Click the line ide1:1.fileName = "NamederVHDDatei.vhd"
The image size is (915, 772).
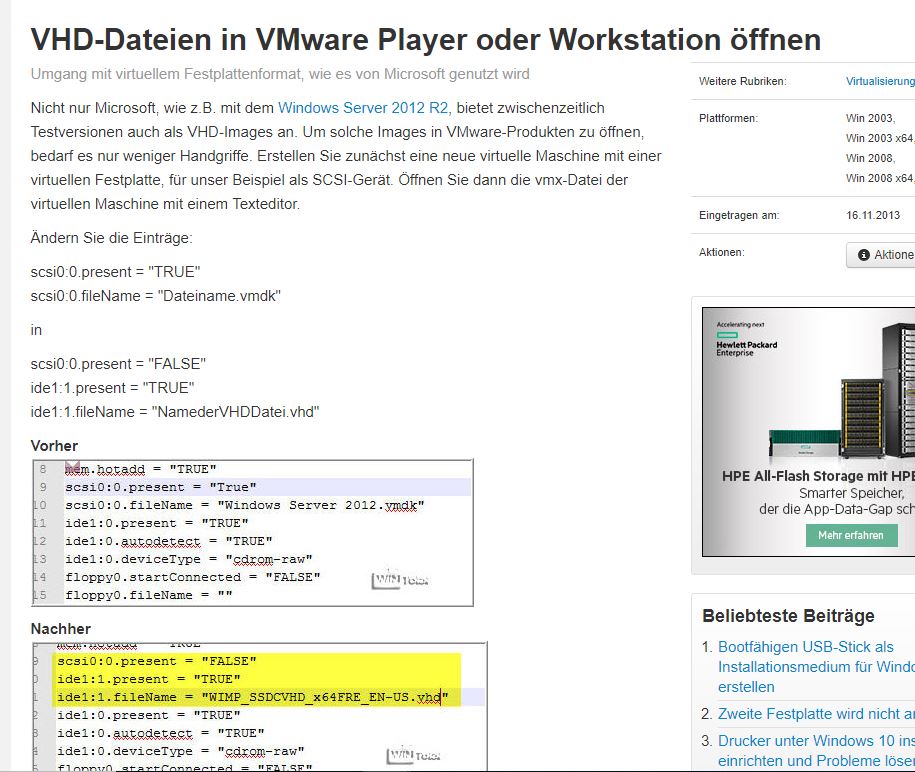tap(175, 412)
